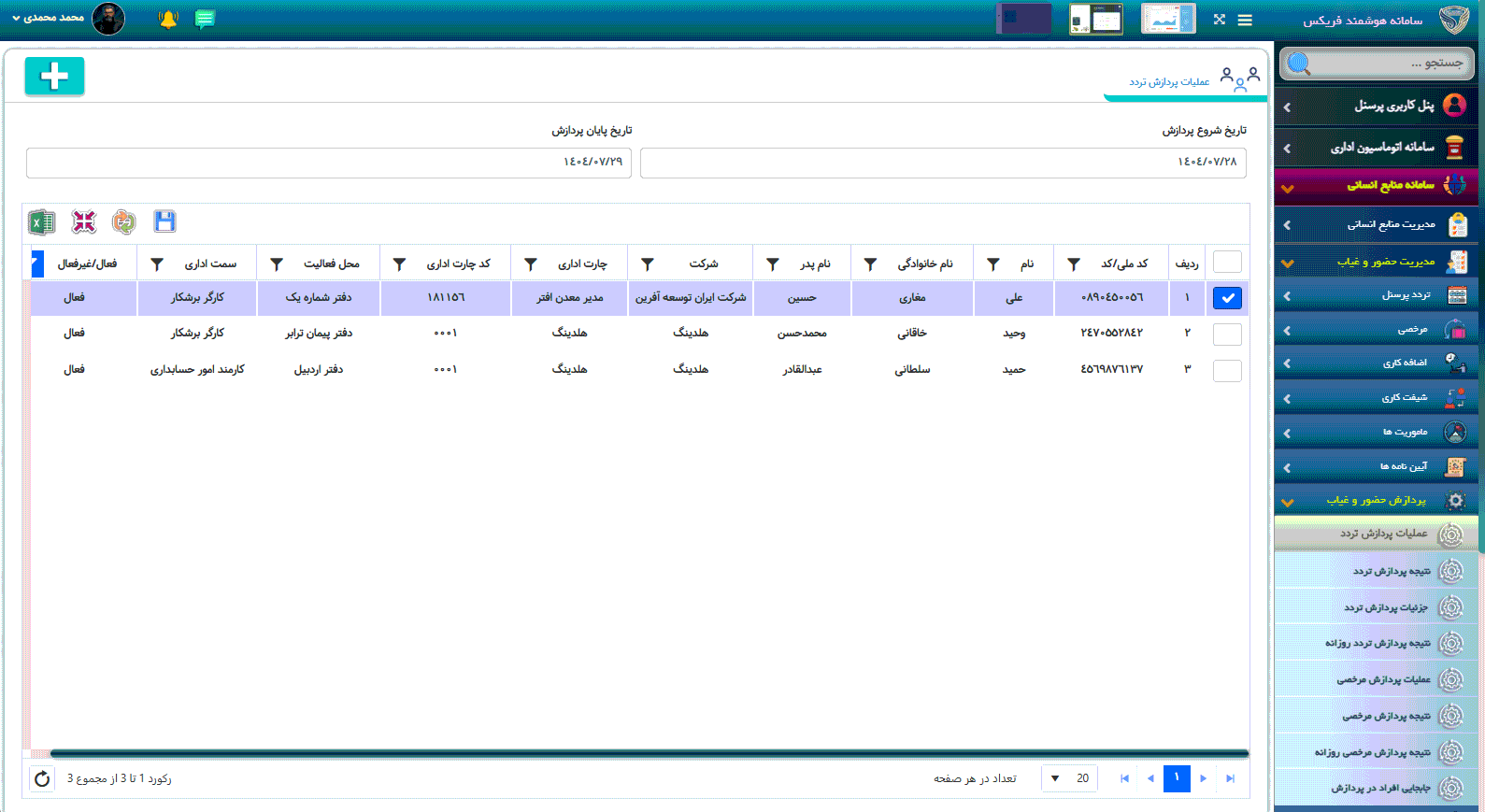Go to page 1 in pagination
Viewport: 1485px width, 812px height.
pyautogui.click(x=1177, y=778)
